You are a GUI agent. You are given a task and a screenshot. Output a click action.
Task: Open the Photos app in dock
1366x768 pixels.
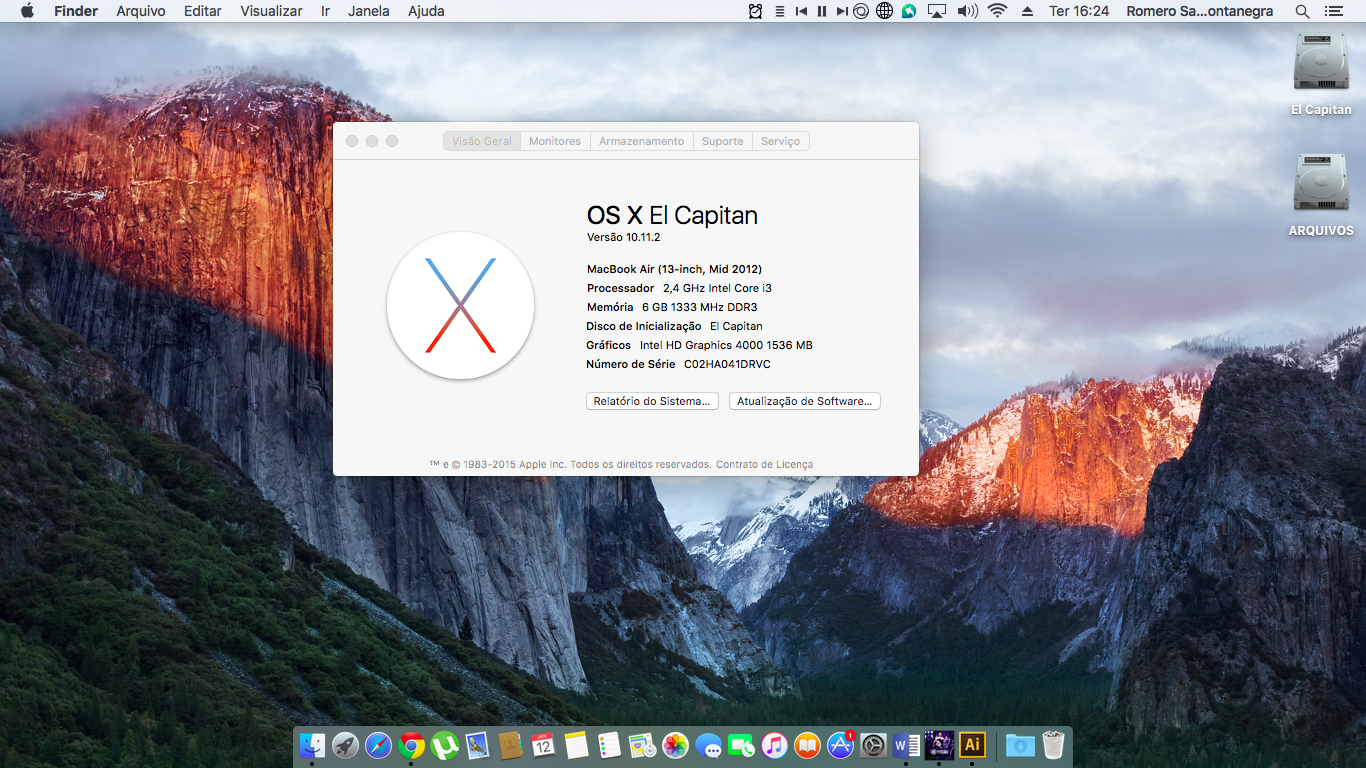(x=676, y=745)
